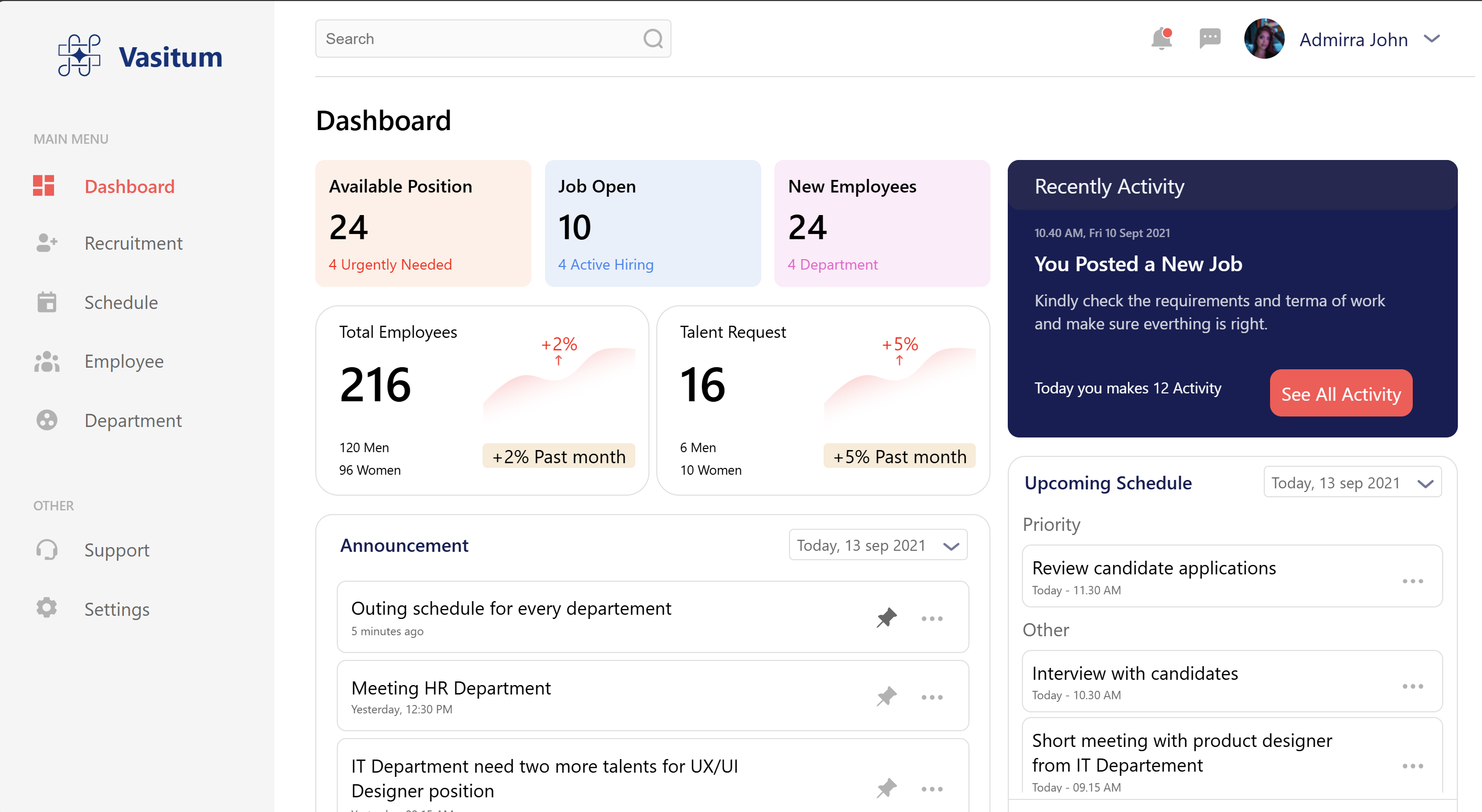Click the Employee group icon
Viewport: 1482px width, 812px height.
(x=47, y=361)
